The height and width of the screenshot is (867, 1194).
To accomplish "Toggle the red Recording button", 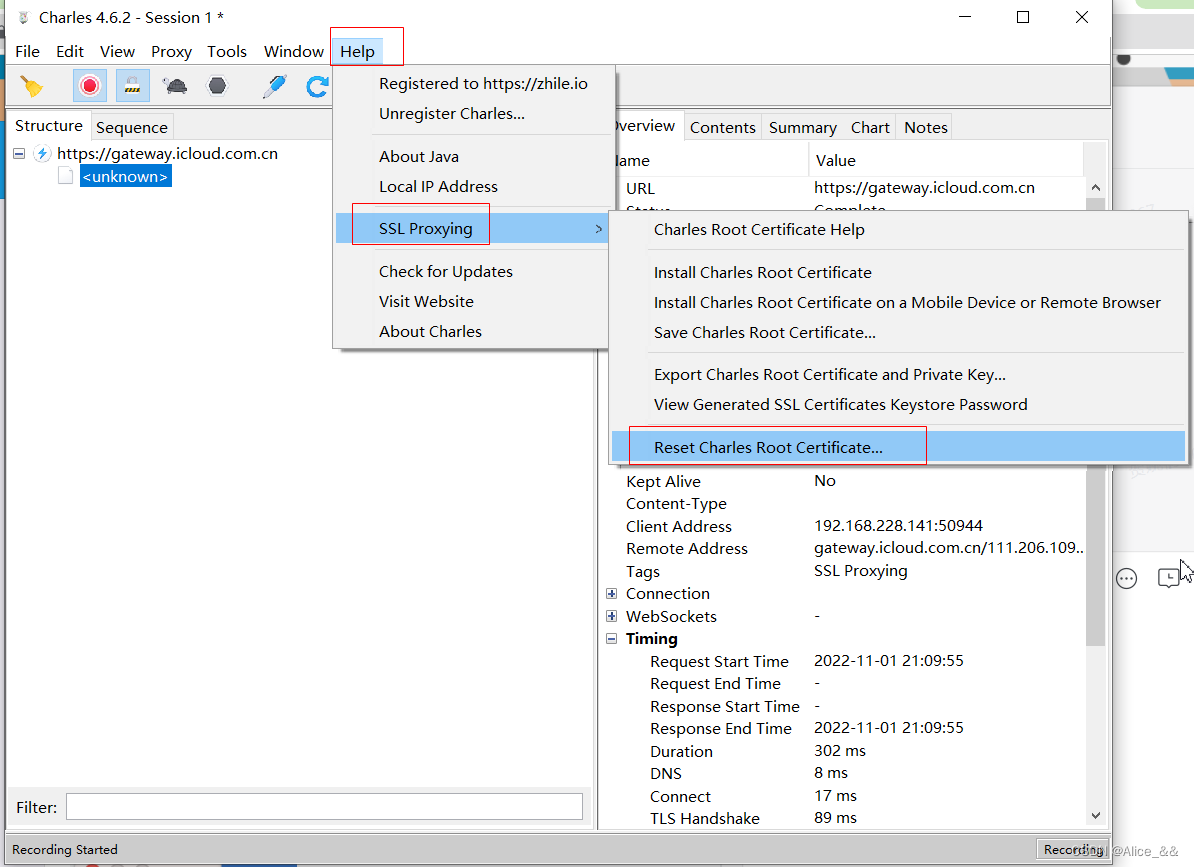I will point(90,86).
